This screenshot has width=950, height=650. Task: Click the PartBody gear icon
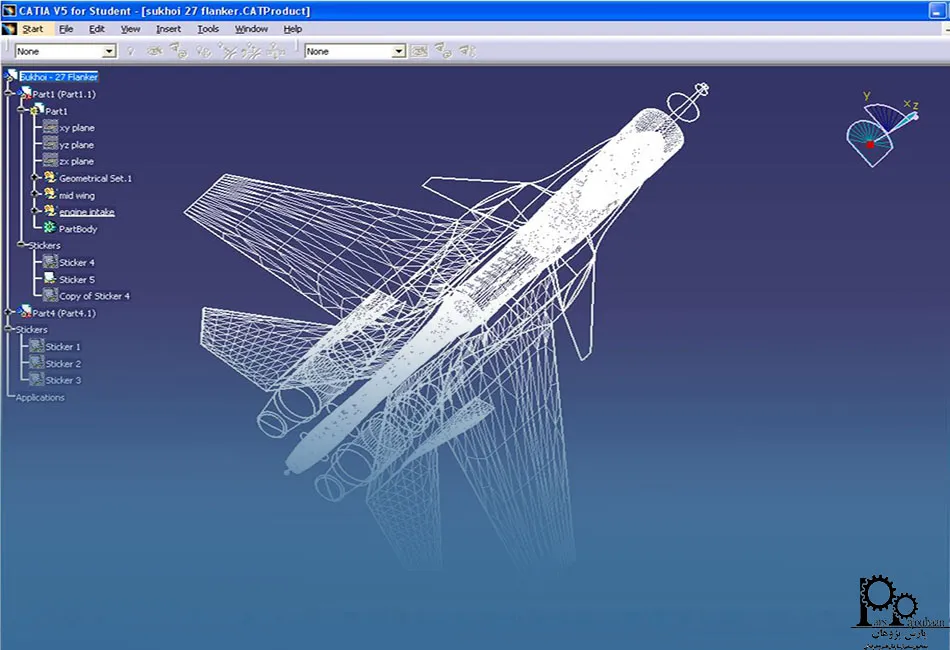tap(50, 229)
